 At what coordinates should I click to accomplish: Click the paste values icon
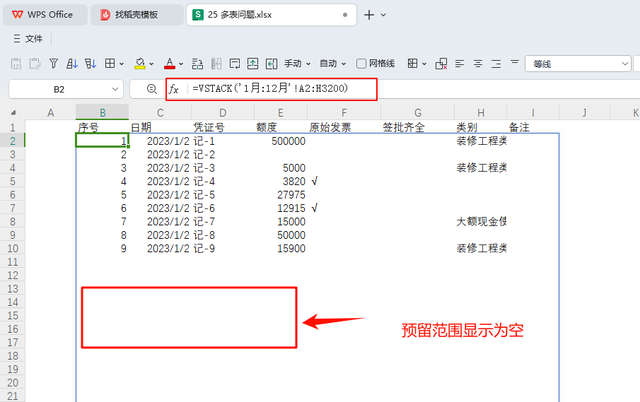[16, 64]
